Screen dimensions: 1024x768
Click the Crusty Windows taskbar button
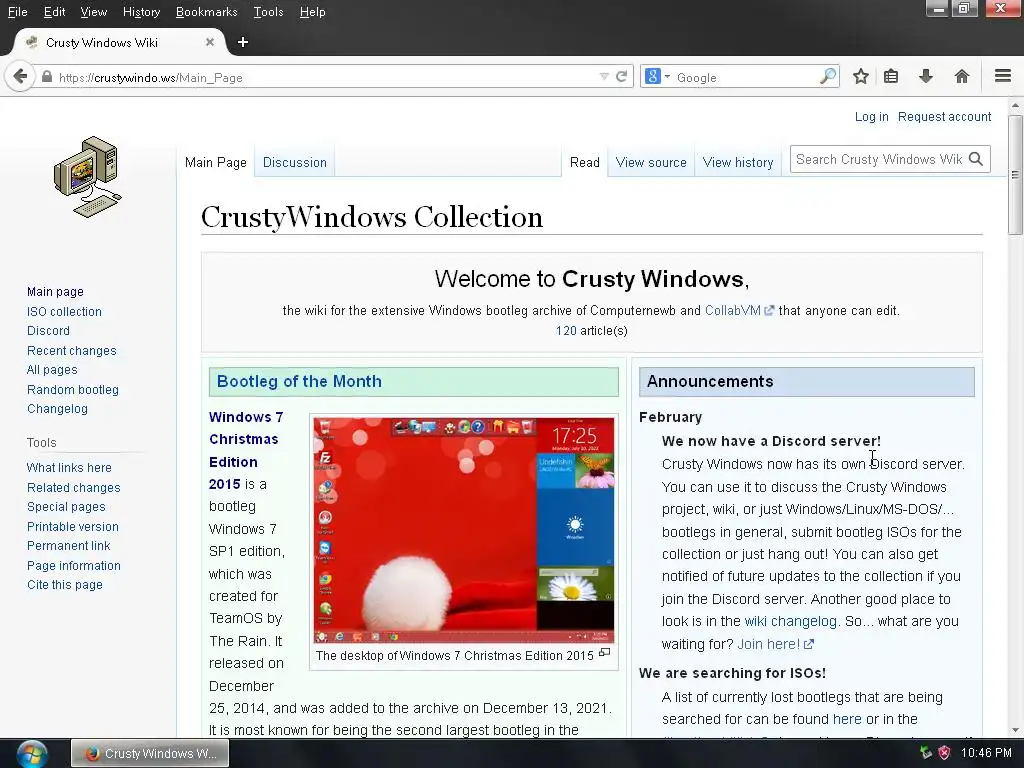click(x=150, y=754)
